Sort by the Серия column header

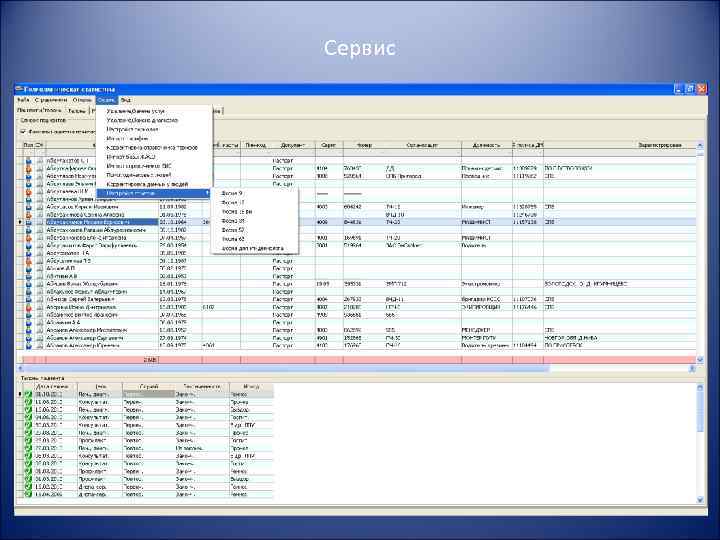329,145
